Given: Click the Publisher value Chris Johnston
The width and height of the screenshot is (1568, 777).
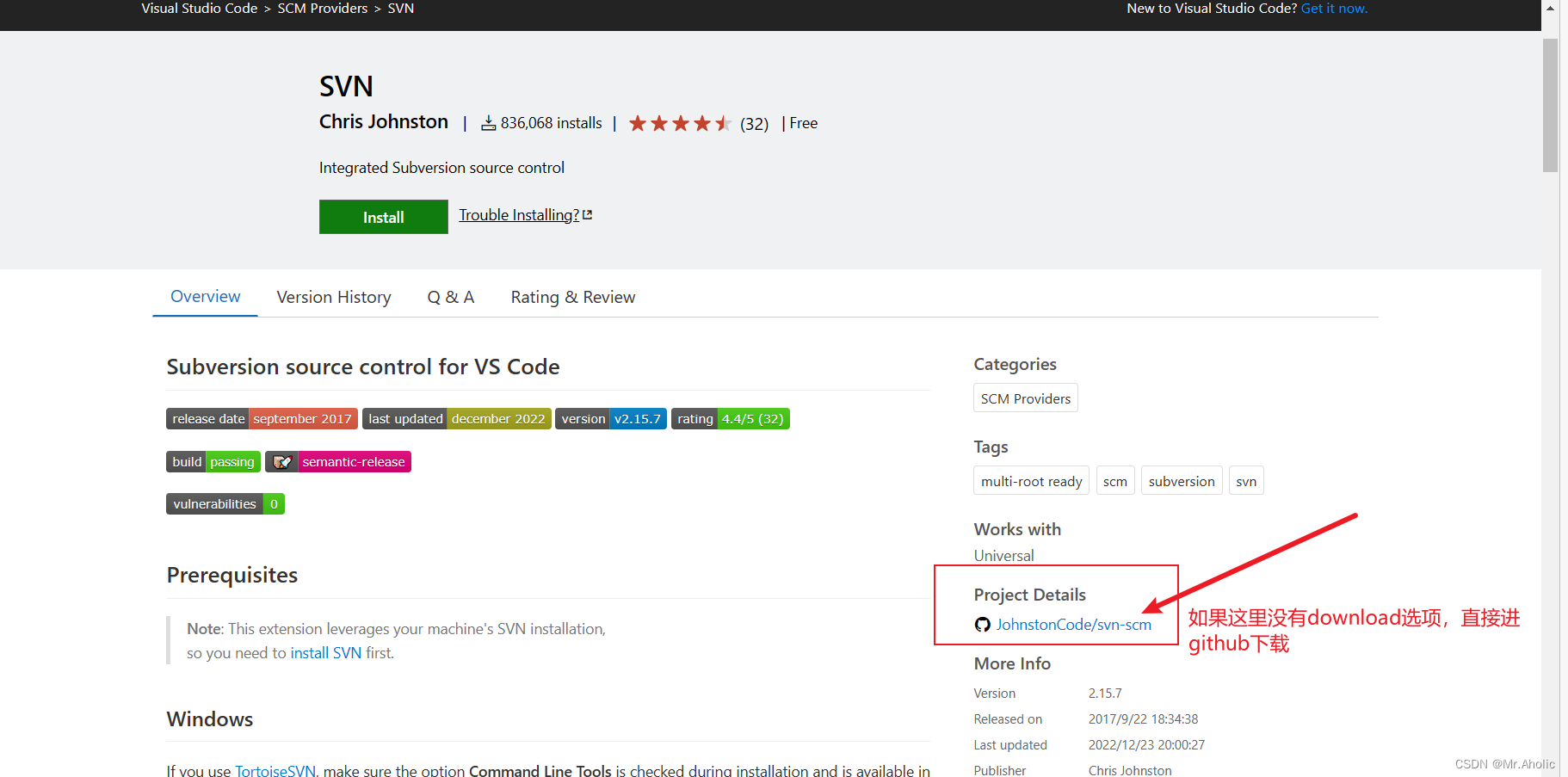Looking at the screenshot, I should pyautogui.click(x=1130, y=770).
